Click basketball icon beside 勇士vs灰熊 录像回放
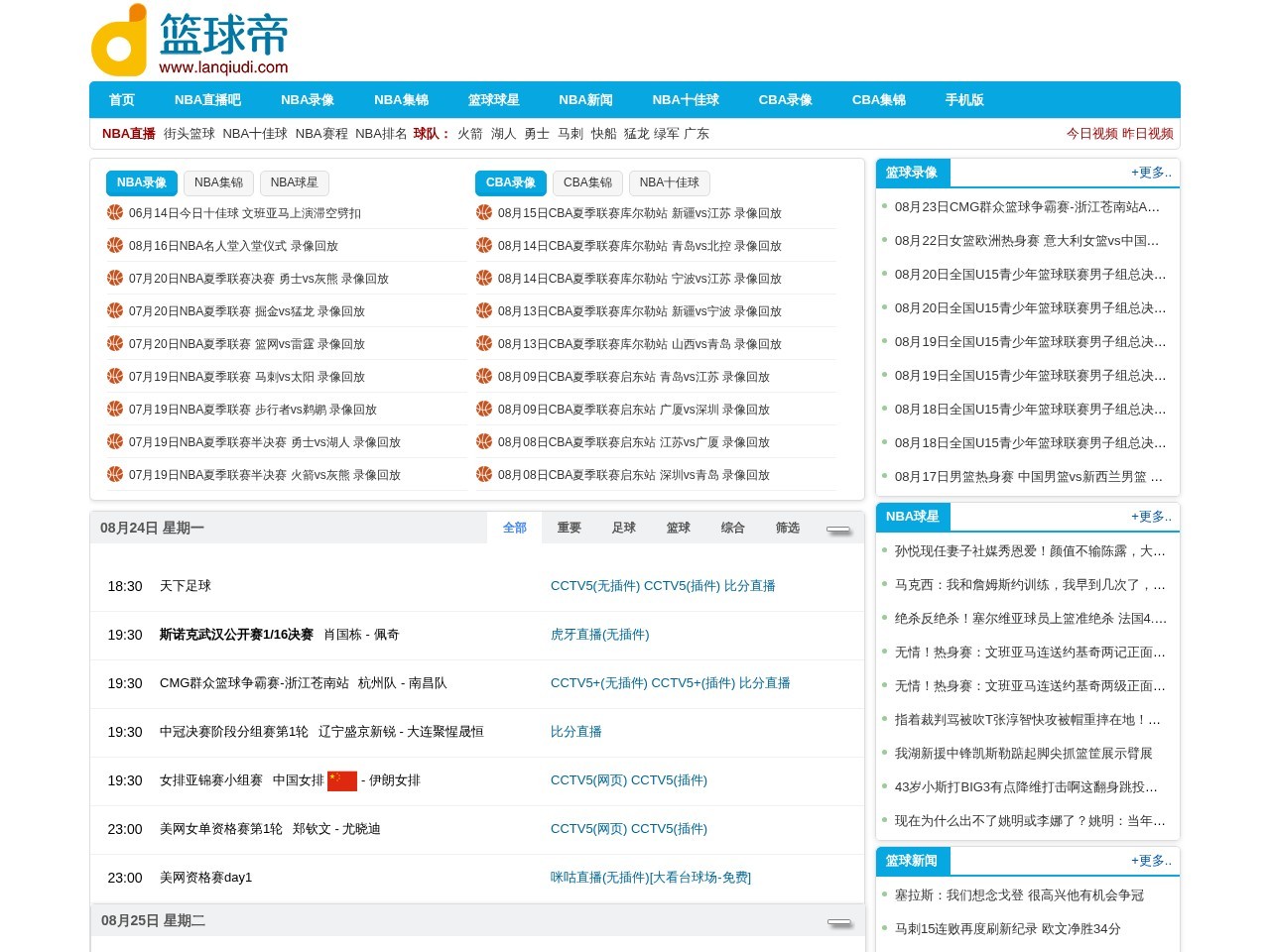Screen dimensions: 1270x952 115,278
